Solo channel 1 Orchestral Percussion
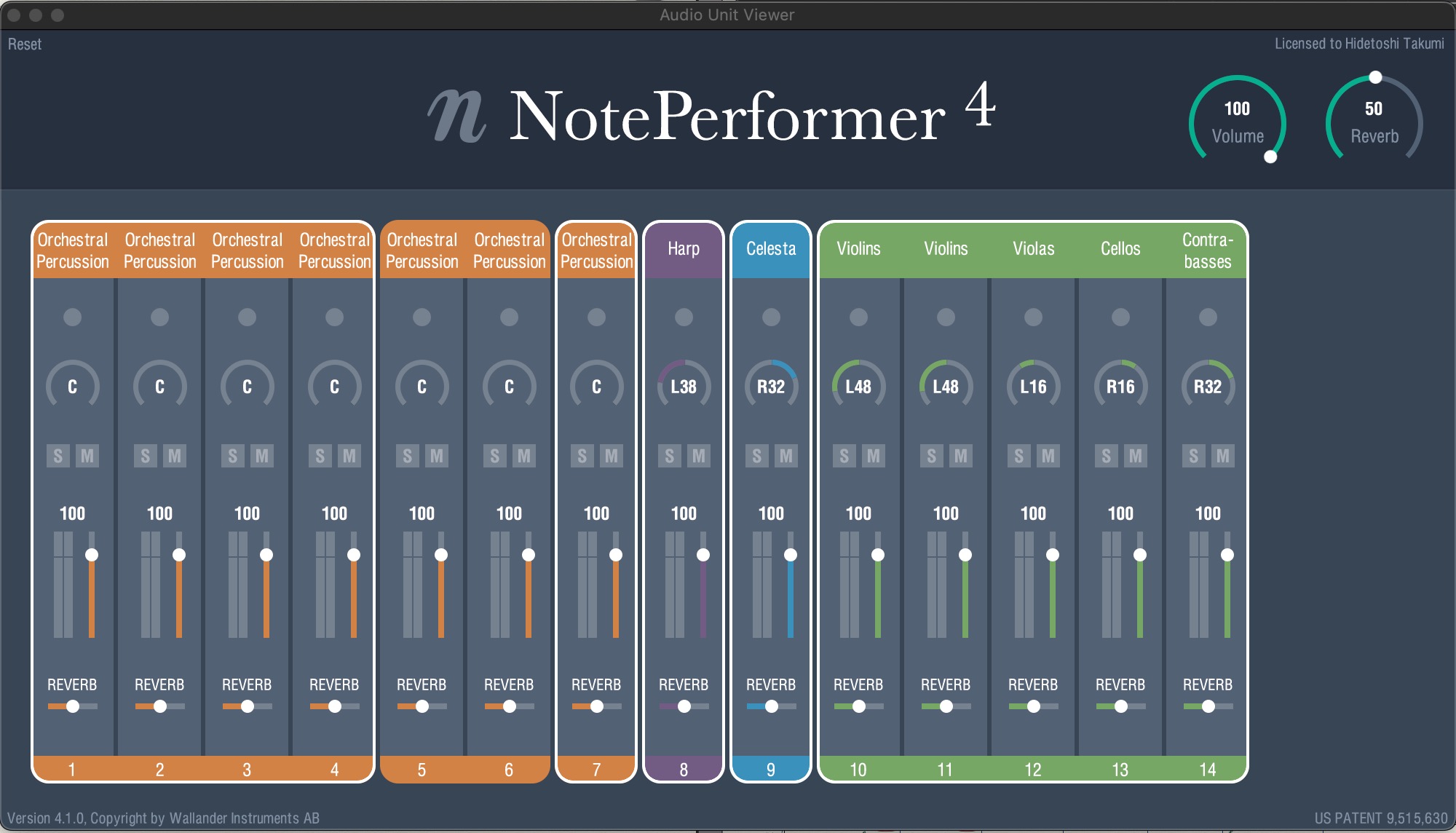This screenshot has height=833, width=1456. [58, 456]
